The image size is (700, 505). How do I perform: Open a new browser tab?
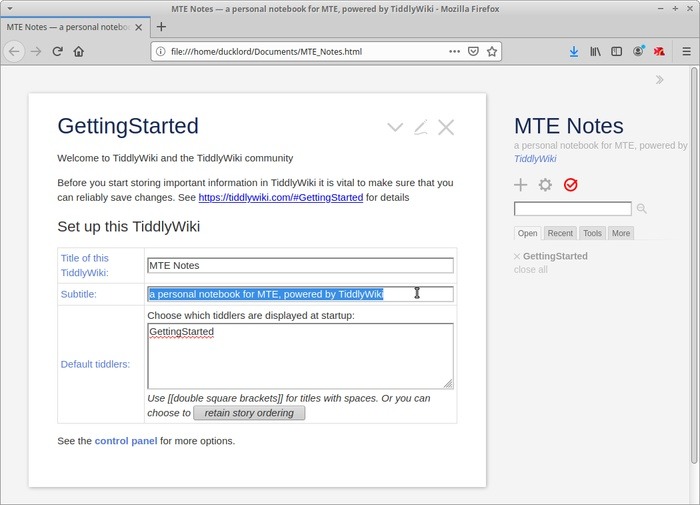tap(161, 27)
